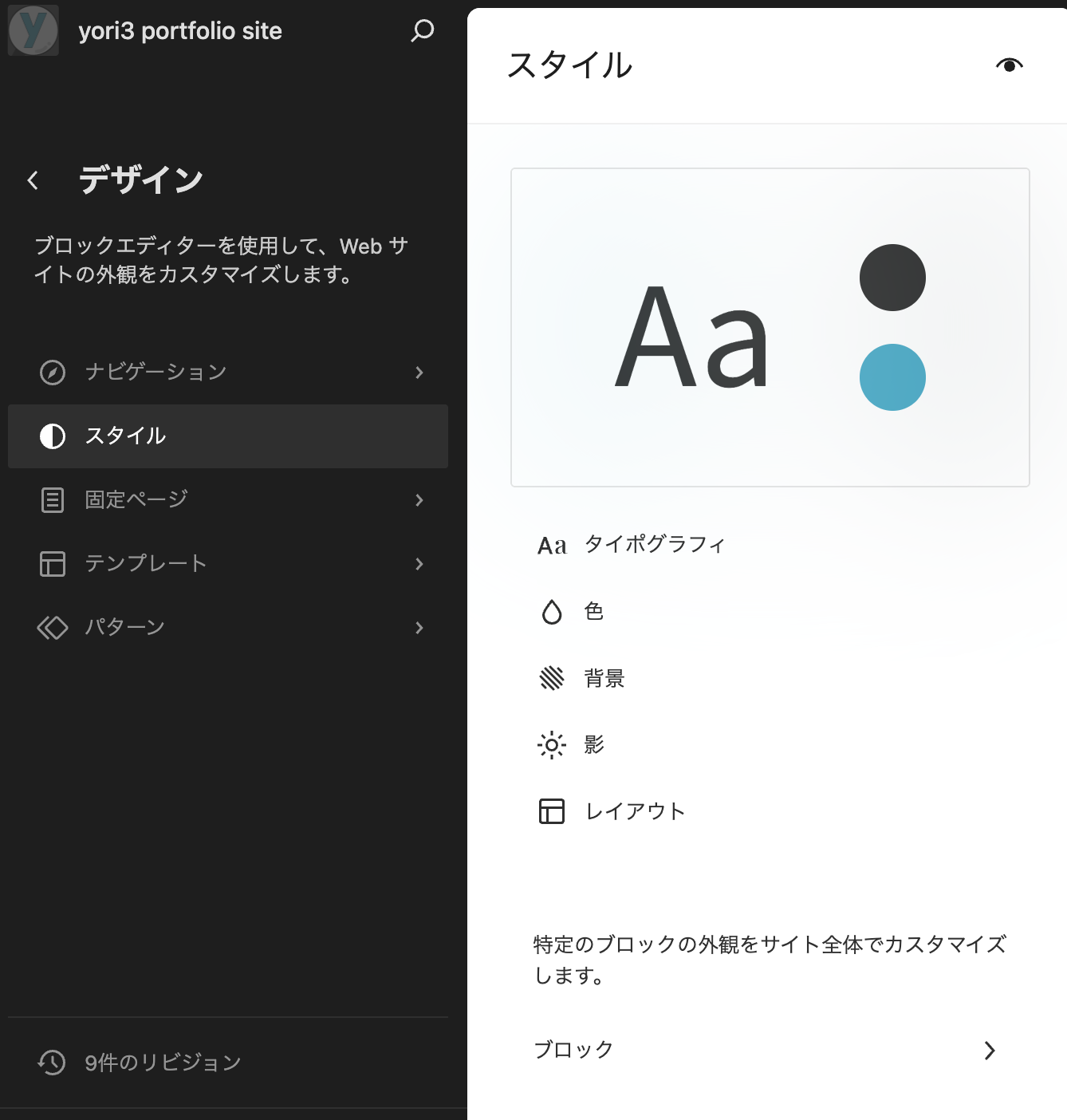Open the search magnifier icon
Viewport: 1067px width, 1120px height.
(422, 31)
